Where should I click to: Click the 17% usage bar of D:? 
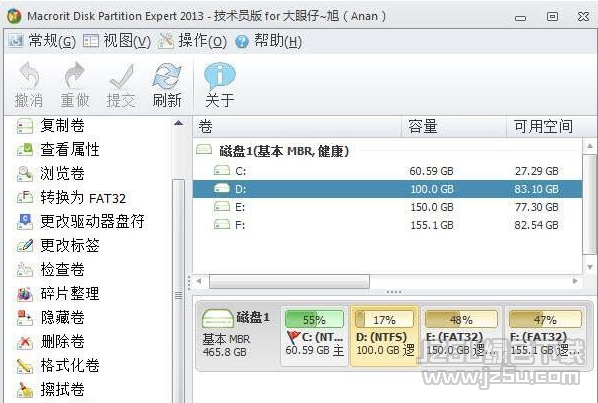(384, 319)
